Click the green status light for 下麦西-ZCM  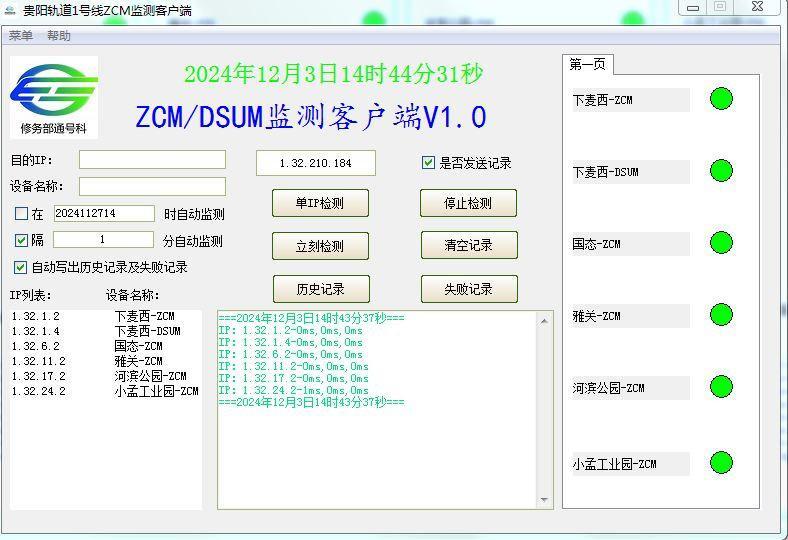[721, 98]
